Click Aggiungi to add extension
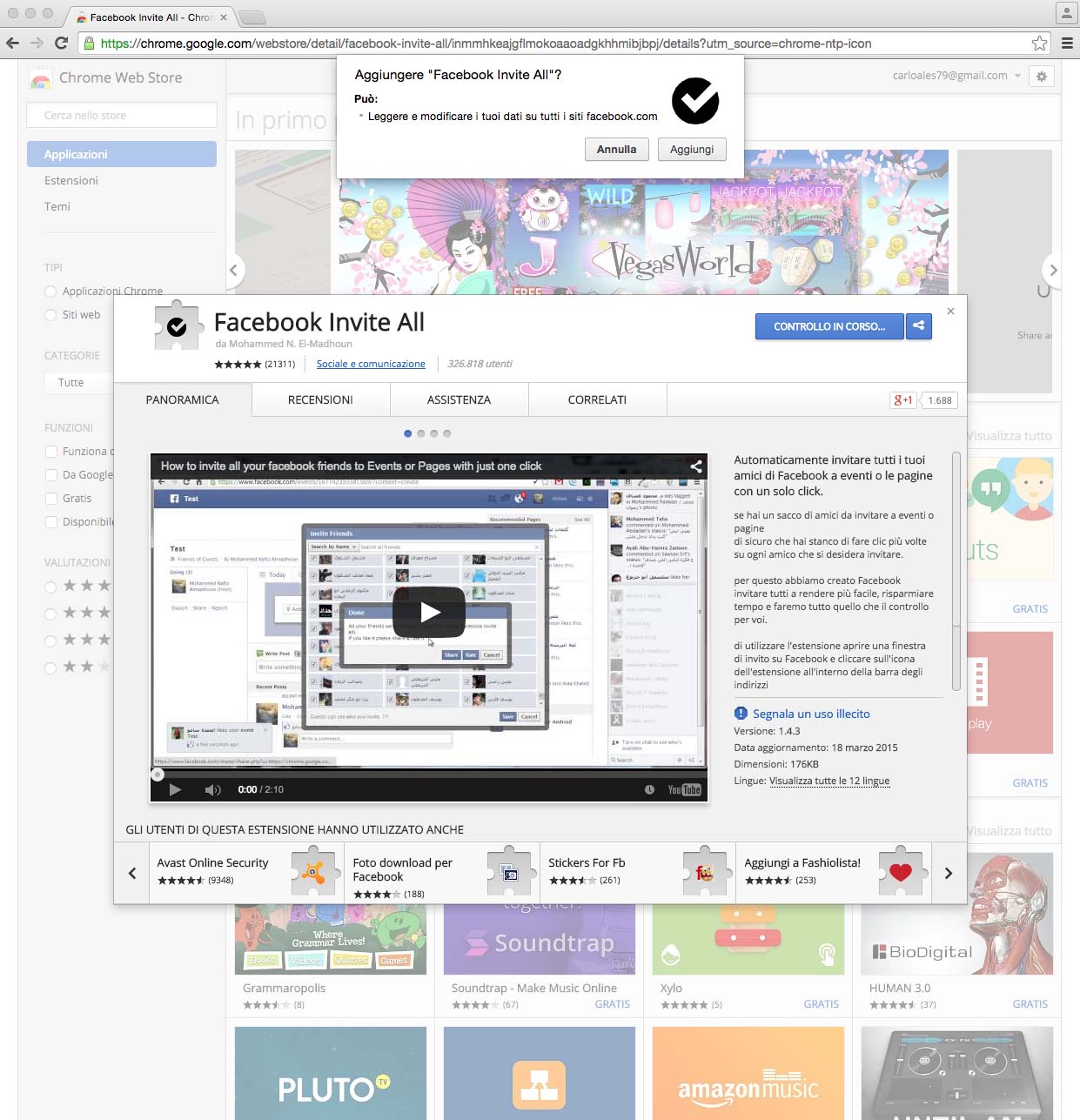 tap(692, 150)
